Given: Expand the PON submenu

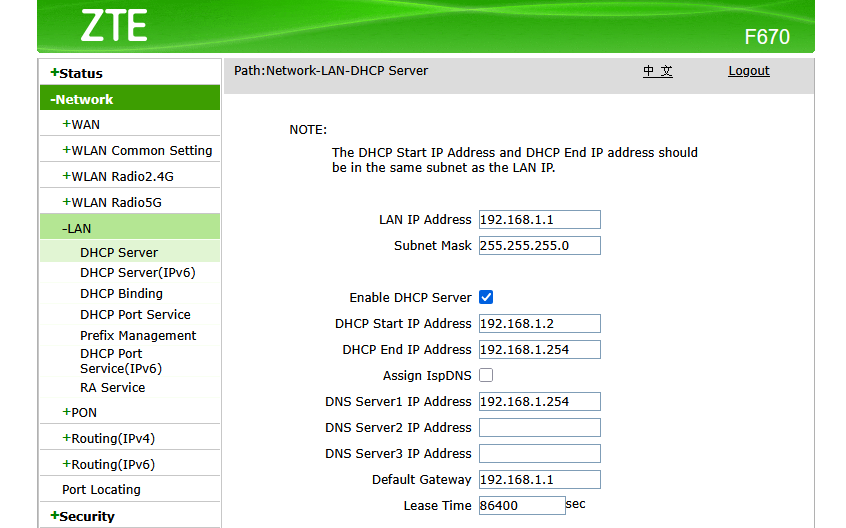Looking at the screenshot, I should 80,412.
